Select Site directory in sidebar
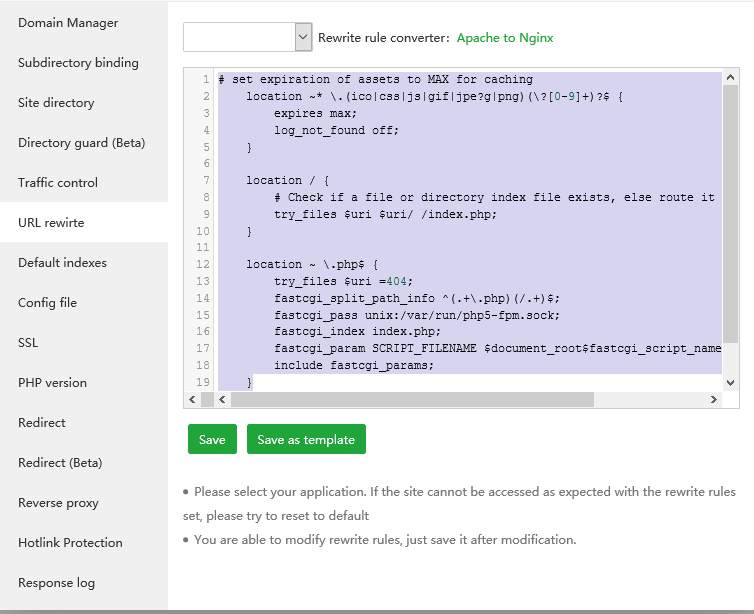This screenshot has height=614, width=754. (56, 102)
